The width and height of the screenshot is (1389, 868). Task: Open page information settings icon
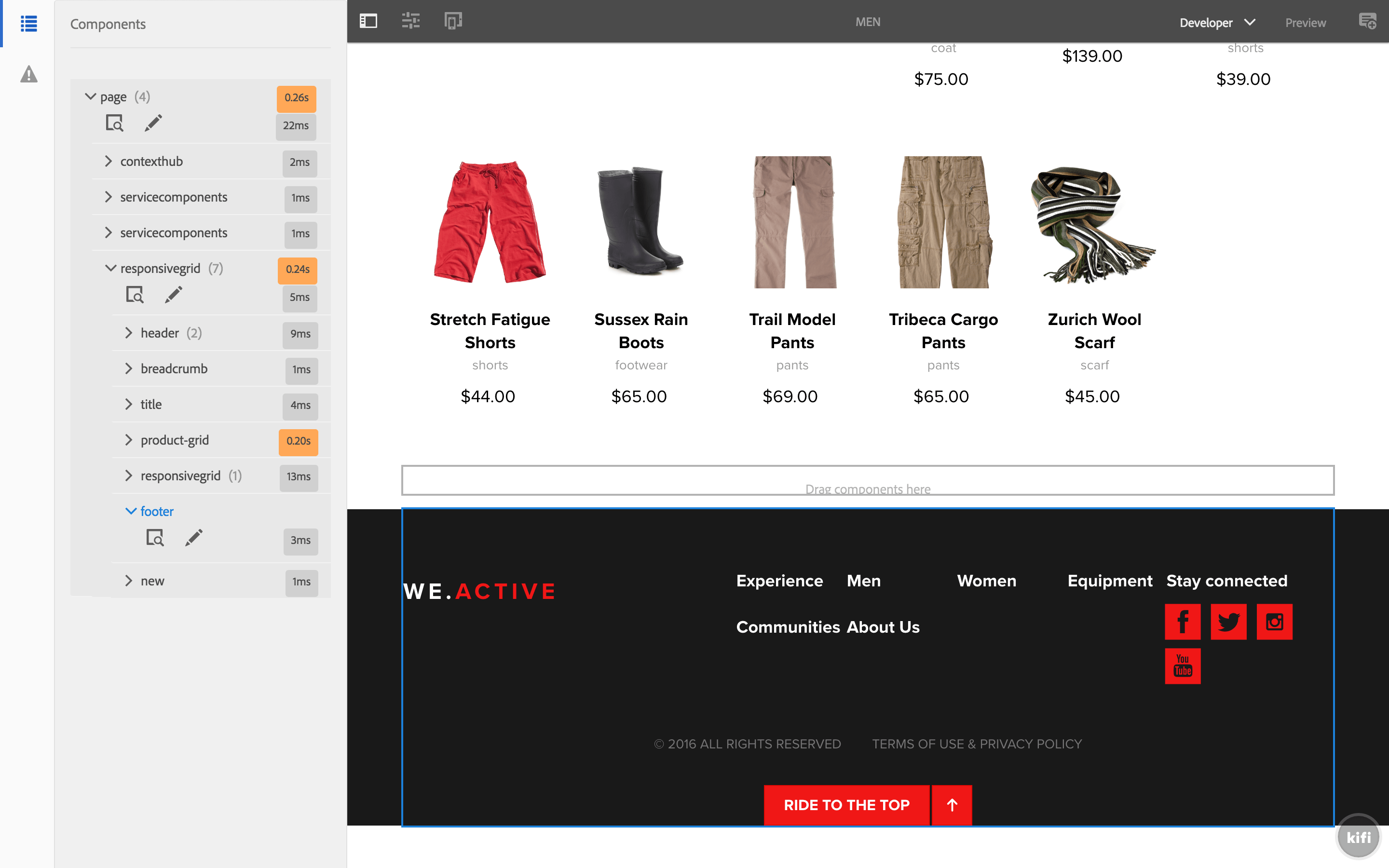[x=410, y=22]
